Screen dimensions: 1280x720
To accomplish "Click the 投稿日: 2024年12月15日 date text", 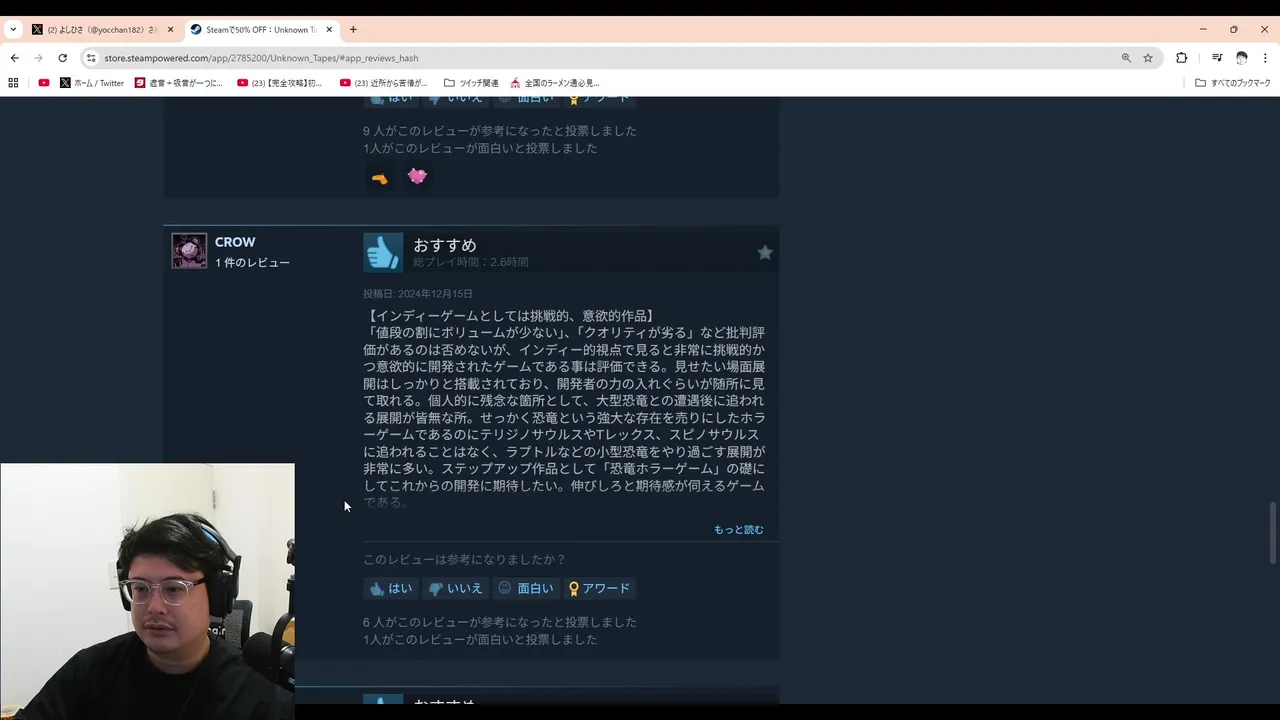I will pos(417,294).
